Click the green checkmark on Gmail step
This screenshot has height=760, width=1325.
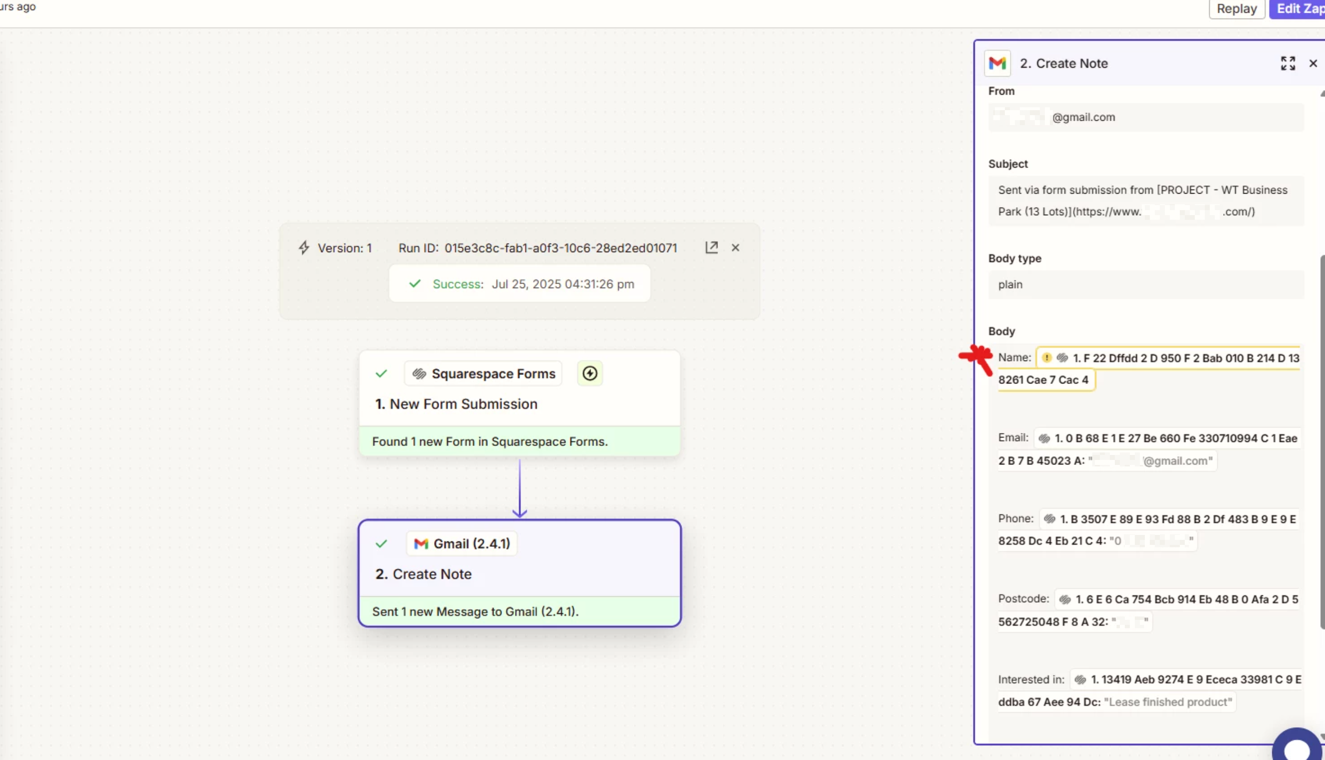coord(381,543)
